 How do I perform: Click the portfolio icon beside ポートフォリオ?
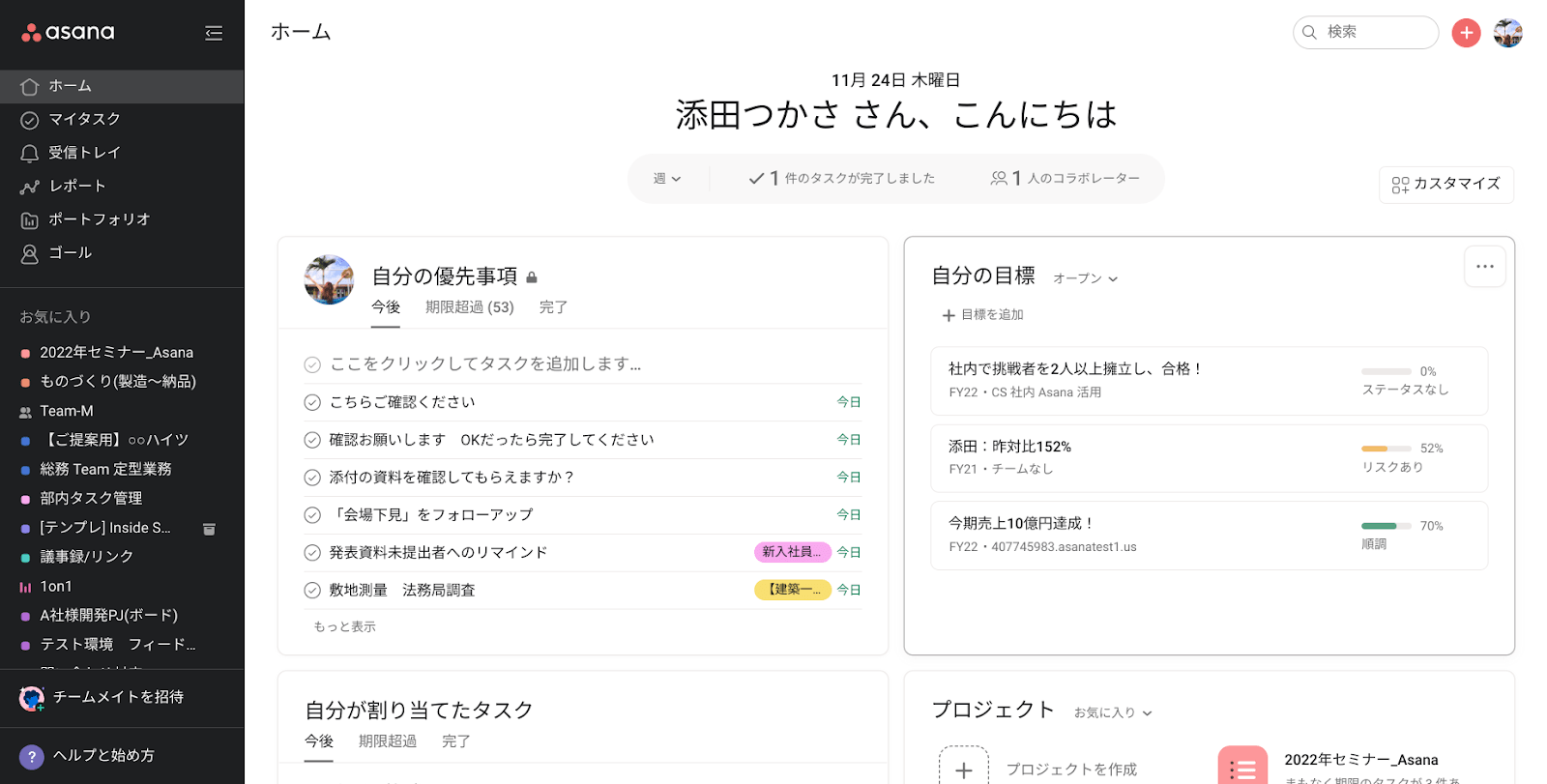(30, 220)
